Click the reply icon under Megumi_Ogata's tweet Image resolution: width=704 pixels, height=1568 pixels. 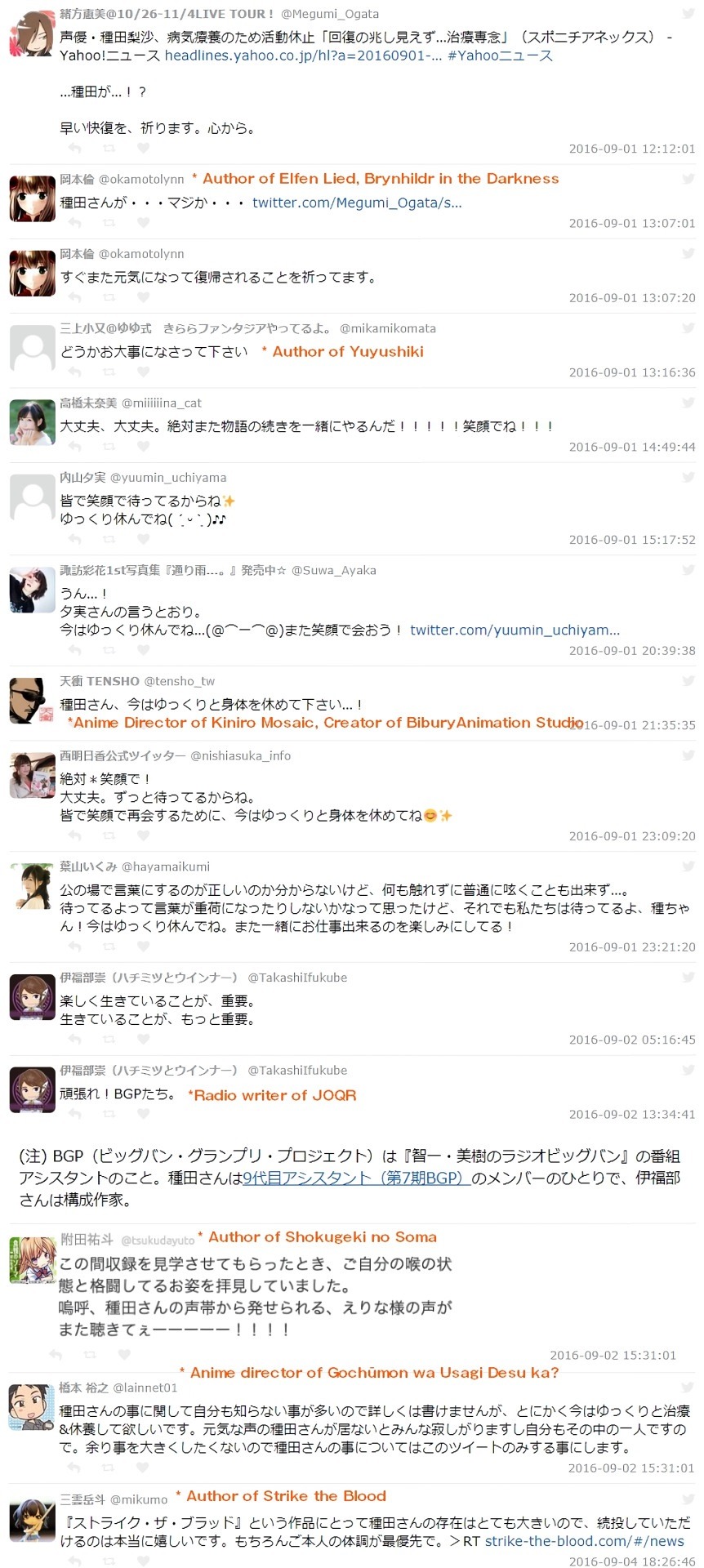(x=75, y=149)
